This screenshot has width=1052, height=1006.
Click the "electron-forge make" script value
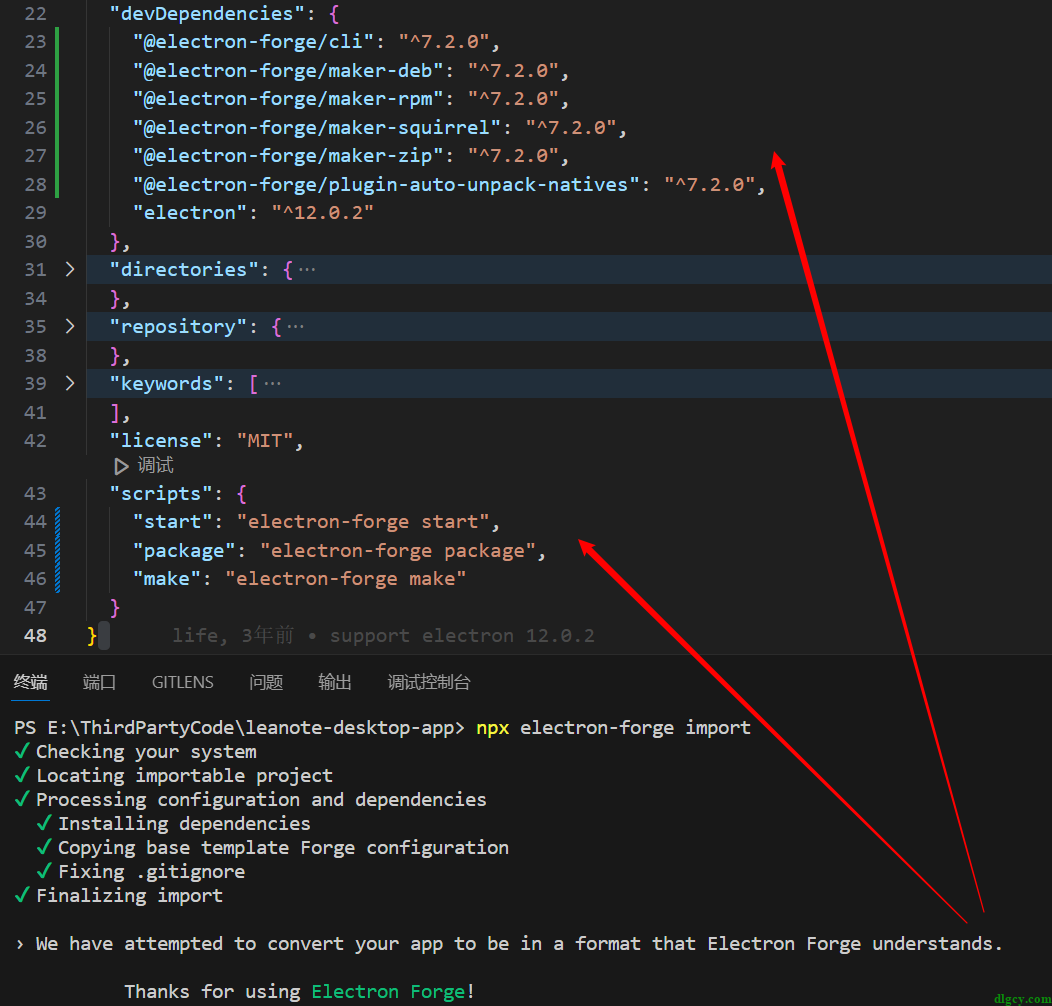tap(346, 579)
